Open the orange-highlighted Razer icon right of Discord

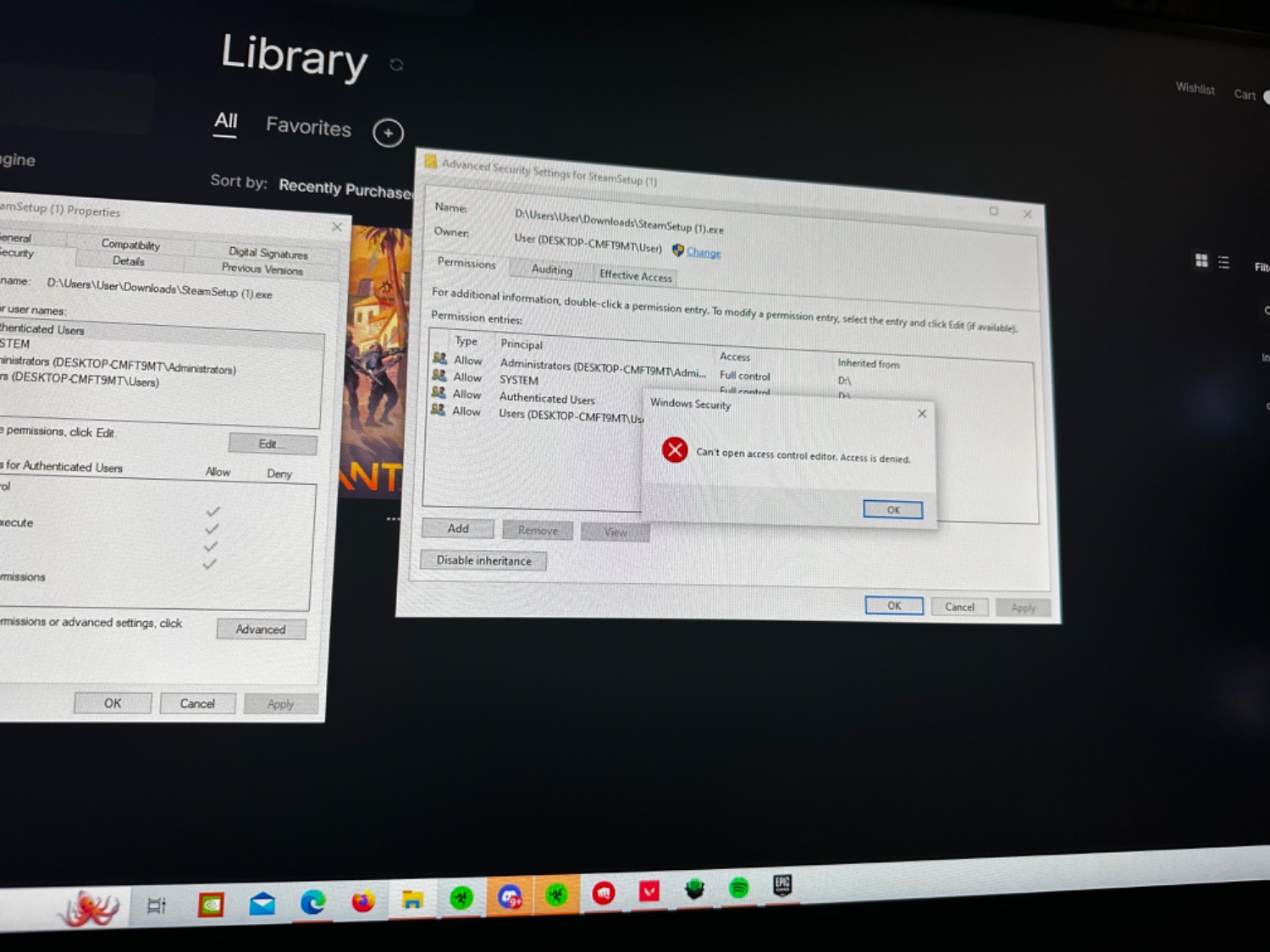tap(557, 894)
